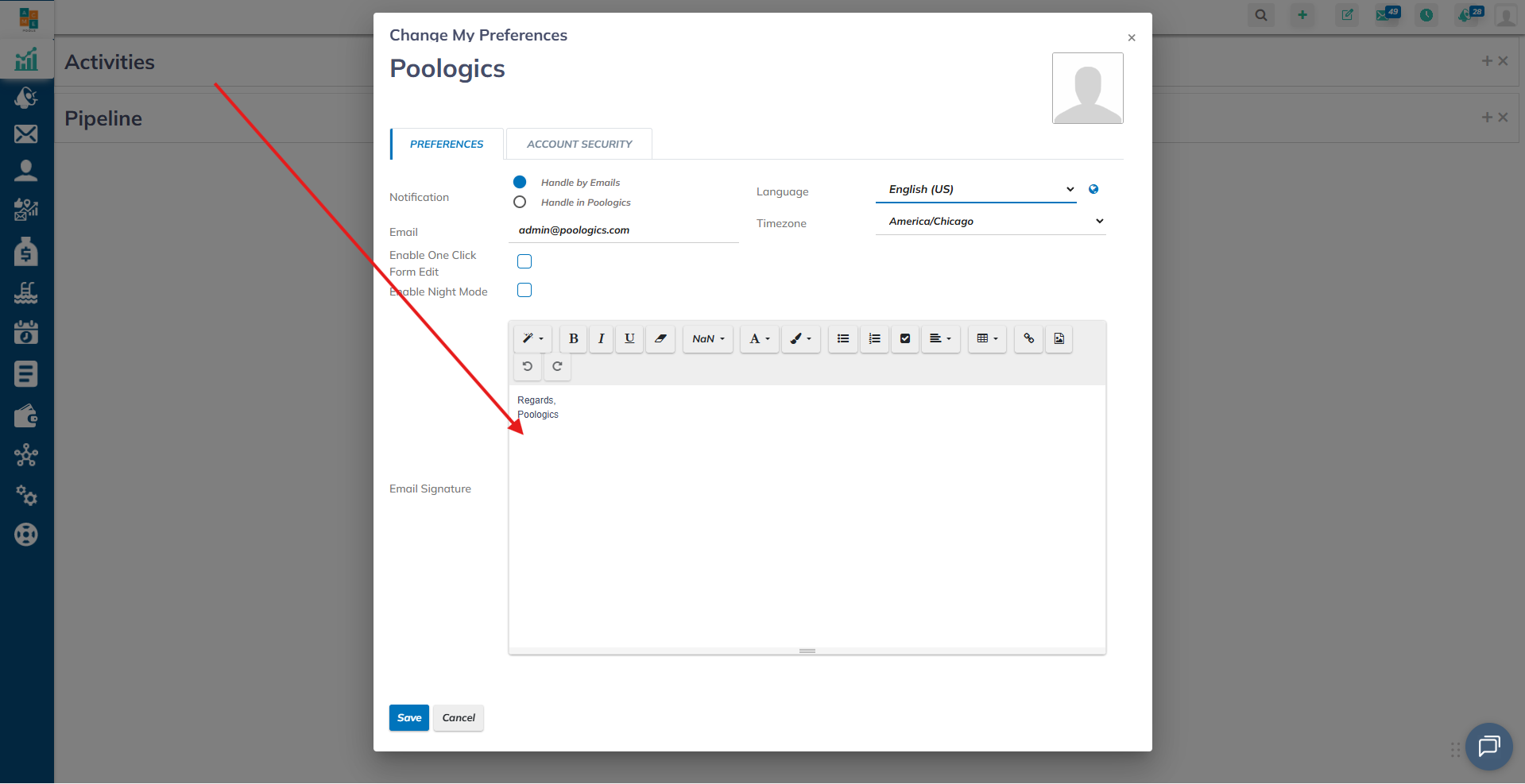Apply italic formatting in signature editor
The width and height of the screenshot is (1525, 784).
601,338
